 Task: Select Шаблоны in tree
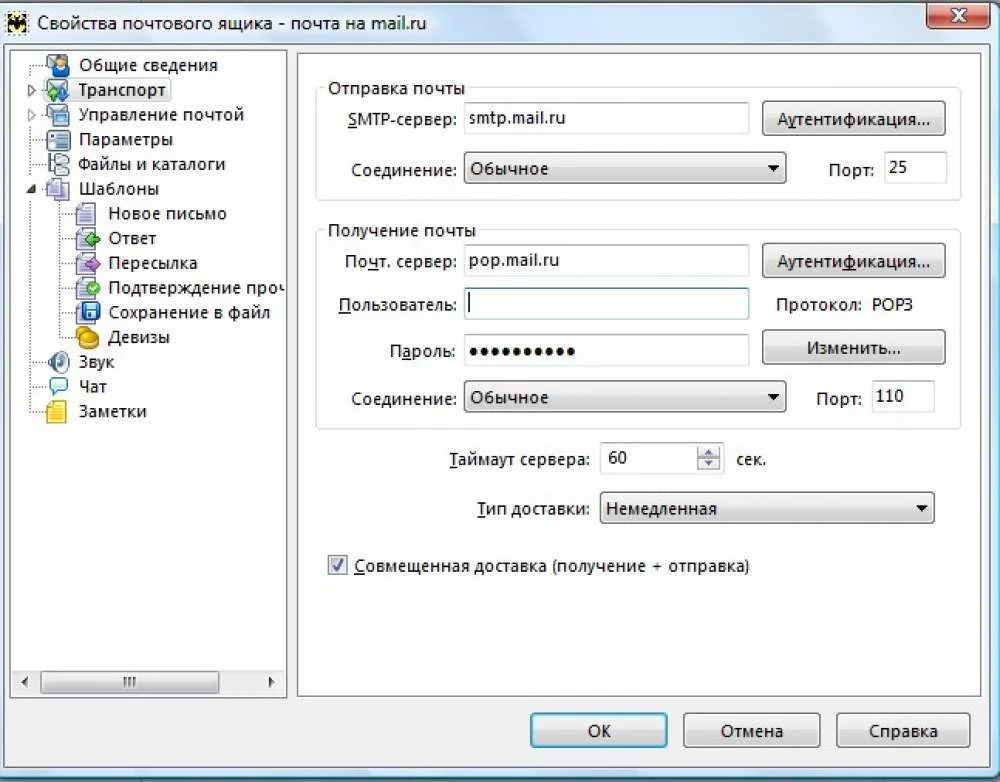(x=119, y=189)
